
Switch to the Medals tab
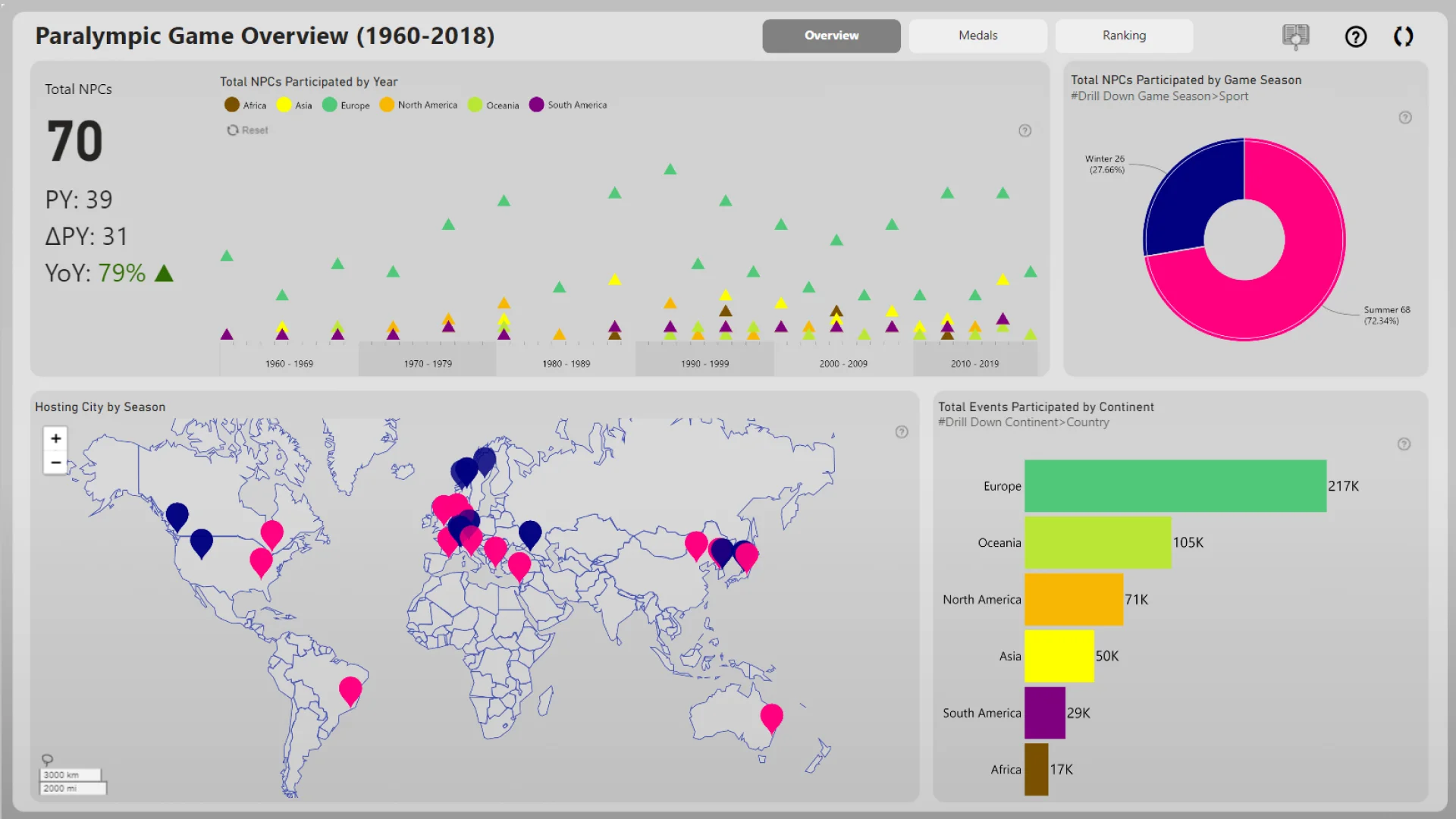pyautogui.click(x=977, y=36)
